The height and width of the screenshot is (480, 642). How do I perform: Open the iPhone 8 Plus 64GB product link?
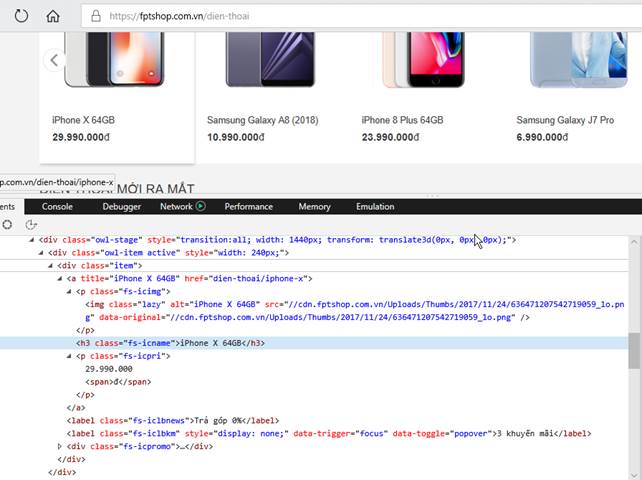[402, 120]
